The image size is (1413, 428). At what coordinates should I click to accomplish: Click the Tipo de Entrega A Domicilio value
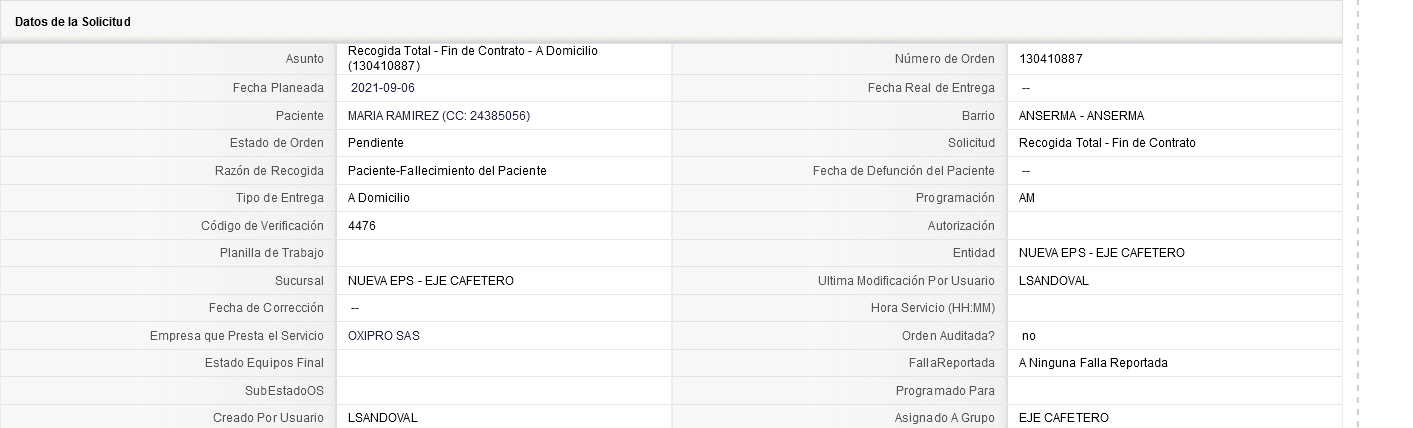[379, 198]
